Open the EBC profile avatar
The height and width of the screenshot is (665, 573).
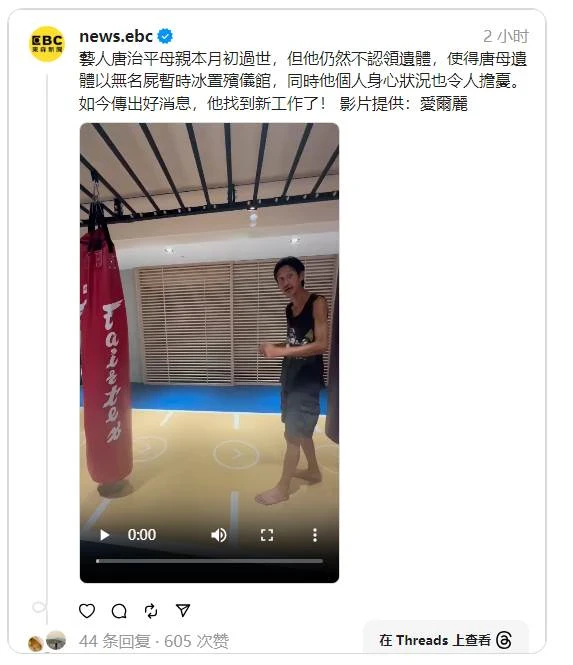47,44
